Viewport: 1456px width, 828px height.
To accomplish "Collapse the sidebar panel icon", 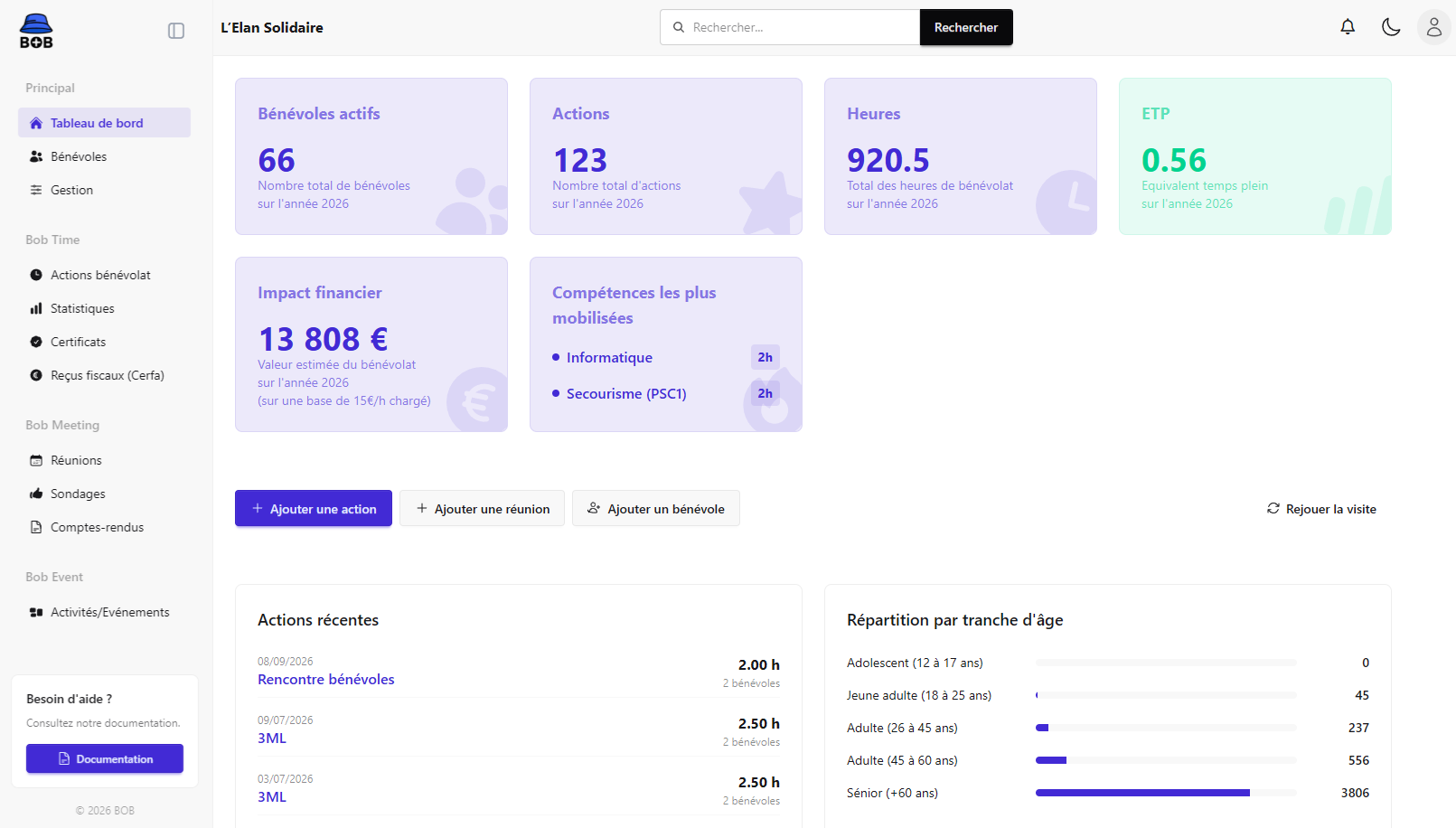I will (176, 31).
